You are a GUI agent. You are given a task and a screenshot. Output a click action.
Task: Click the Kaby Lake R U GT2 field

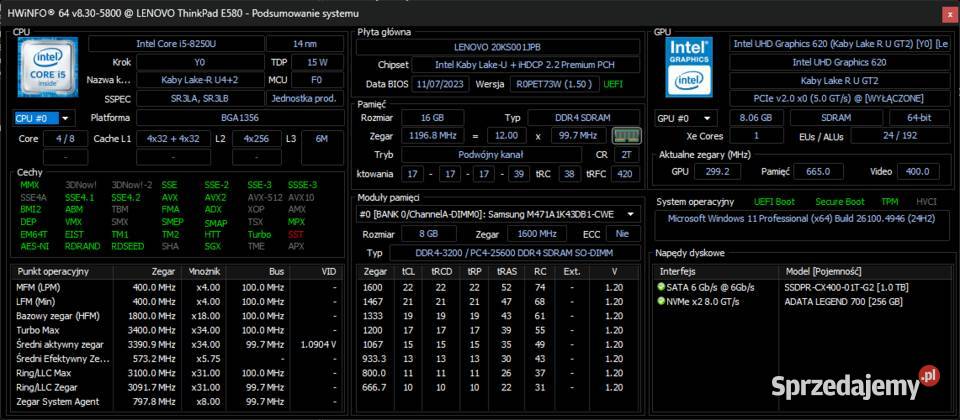click(x=839, y=80)
